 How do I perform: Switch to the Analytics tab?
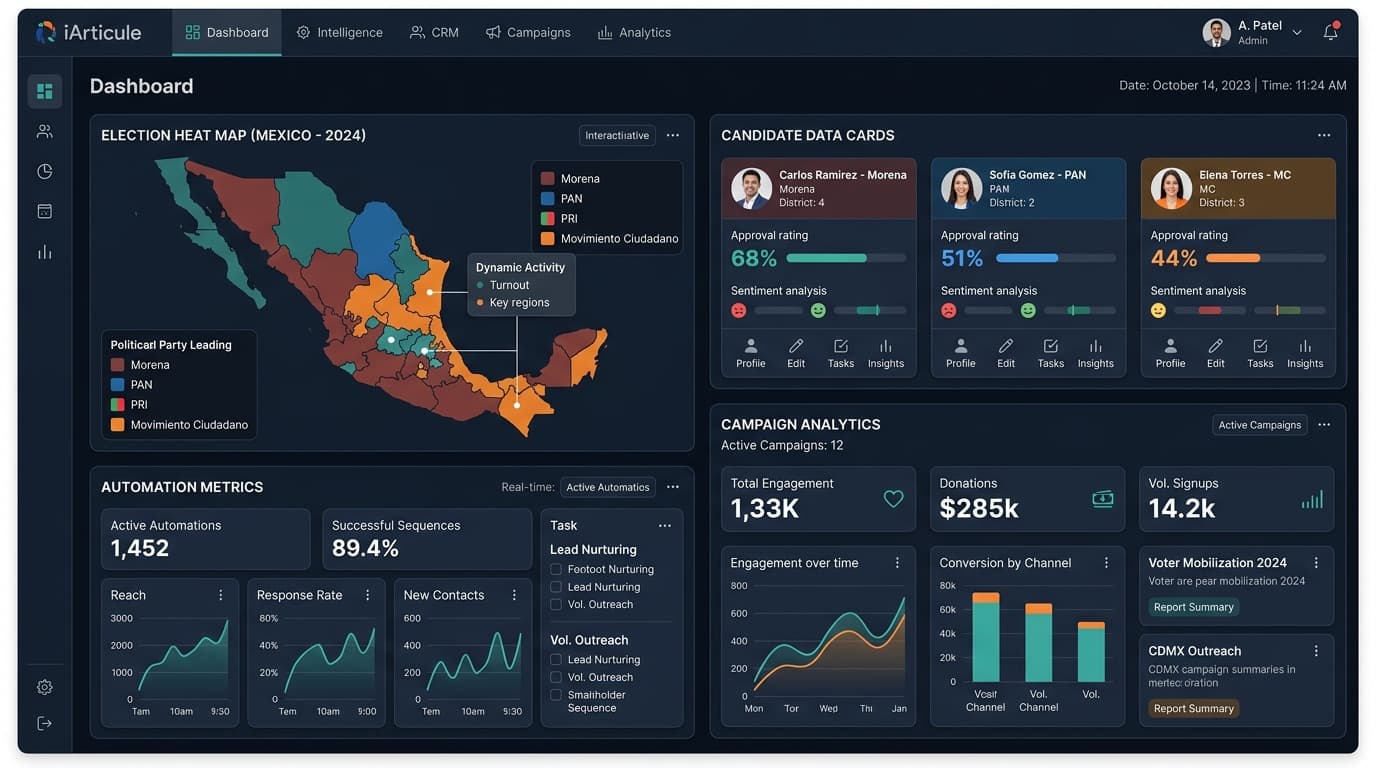tap(634, 32)
